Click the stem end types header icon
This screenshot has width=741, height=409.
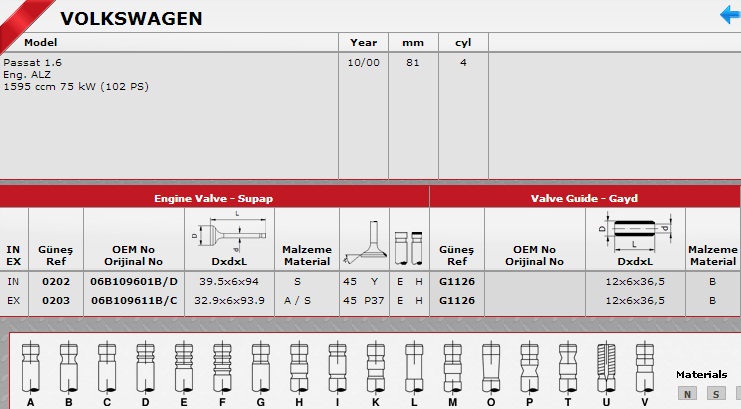pos(409,248)
